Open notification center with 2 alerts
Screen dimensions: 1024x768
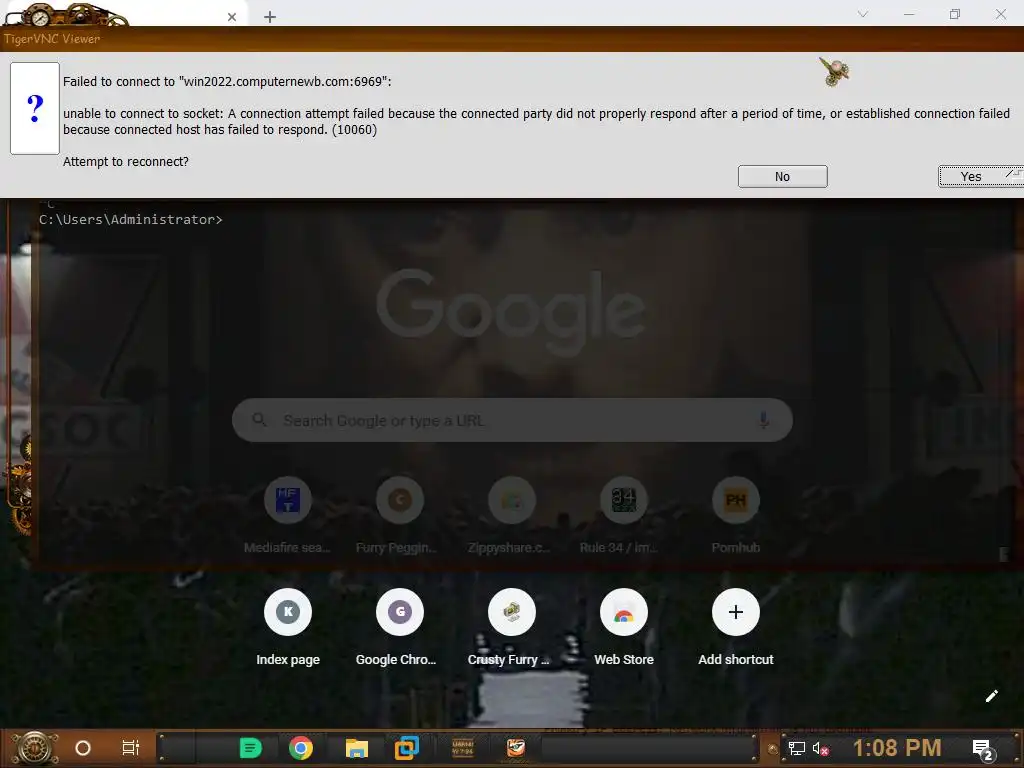click(984, 749)
